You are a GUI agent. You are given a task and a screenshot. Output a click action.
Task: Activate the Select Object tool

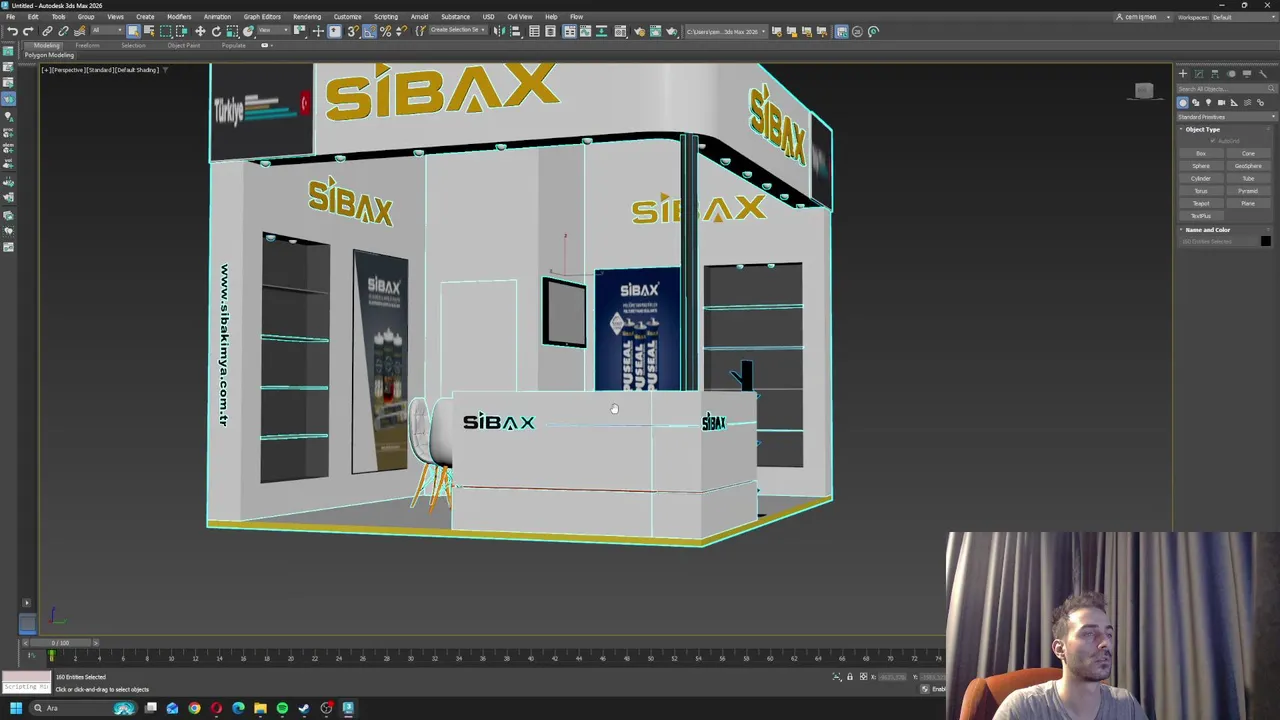click(x=133, y=32)
